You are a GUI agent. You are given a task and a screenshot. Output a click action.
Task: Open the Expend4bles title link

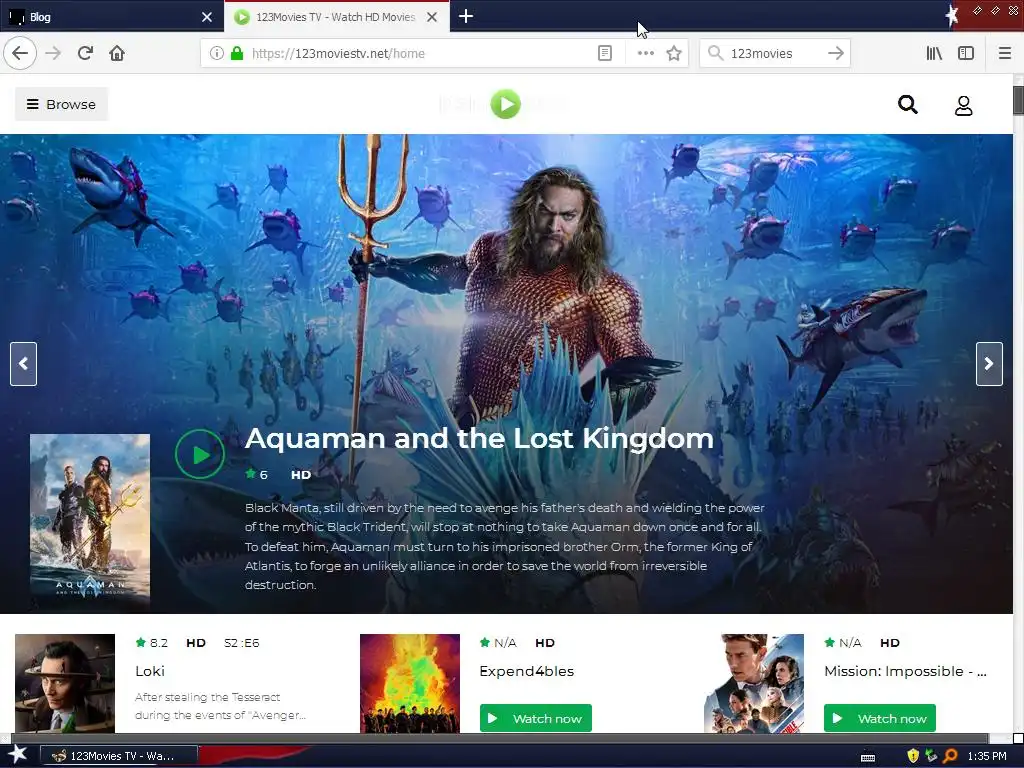click(x=526, y=671)
